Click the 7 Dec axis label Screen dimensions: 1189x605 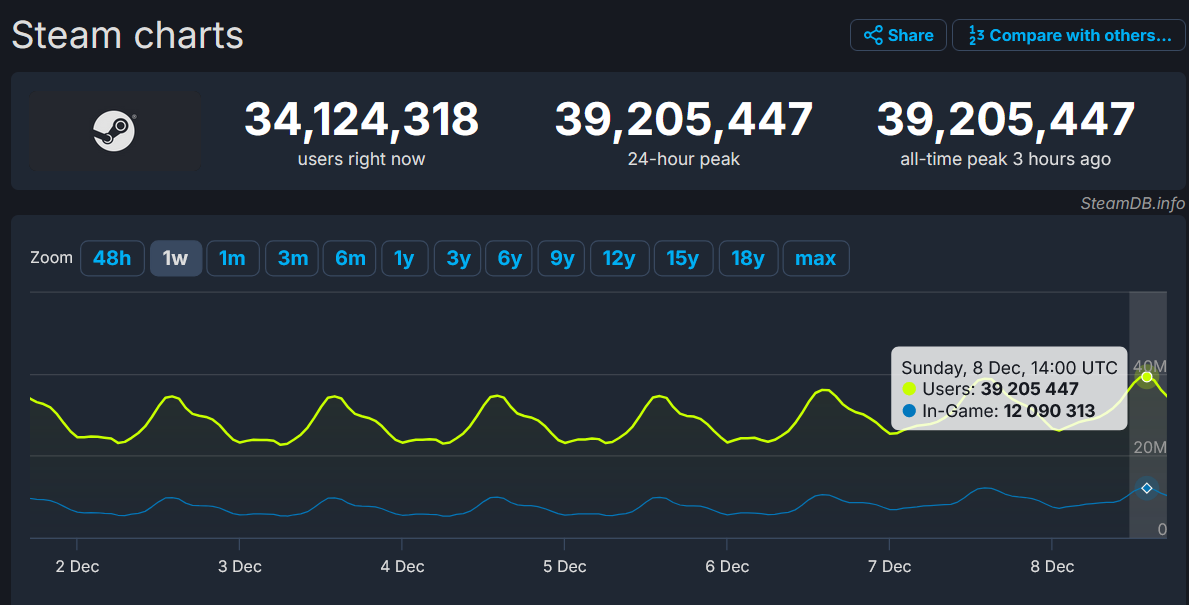[x=889, y=566]
